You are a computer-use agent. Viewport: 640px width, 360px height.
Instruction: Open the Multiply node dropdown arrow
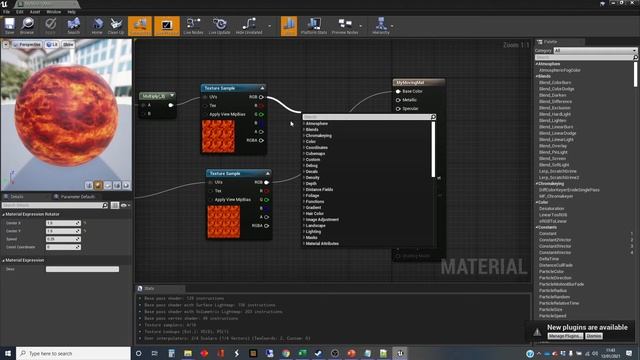[172, 96]
